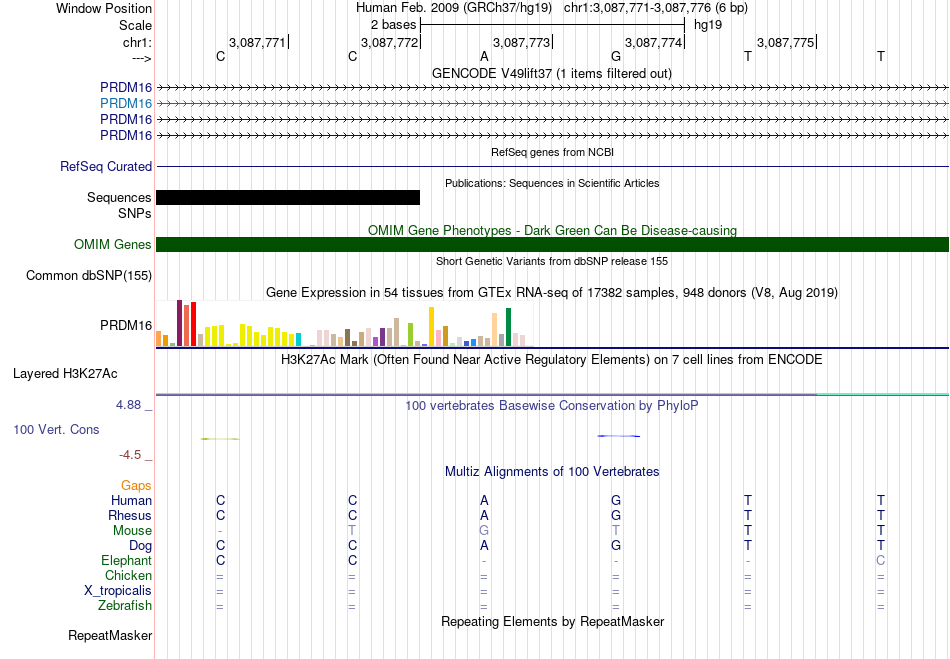This screenshot has width=950, height=659.
Task: Click the '2 bases' scale bar
Action: pyautogui.click(x=553, y=25)
